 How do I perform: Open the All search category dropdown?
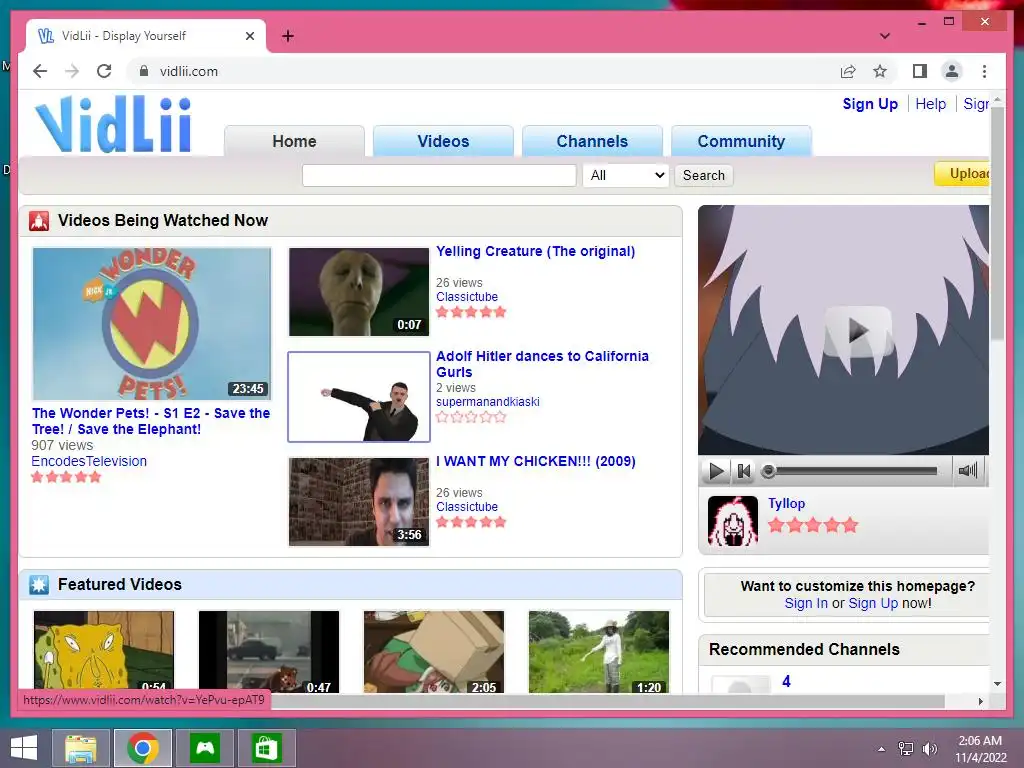(x=626, y=175)
